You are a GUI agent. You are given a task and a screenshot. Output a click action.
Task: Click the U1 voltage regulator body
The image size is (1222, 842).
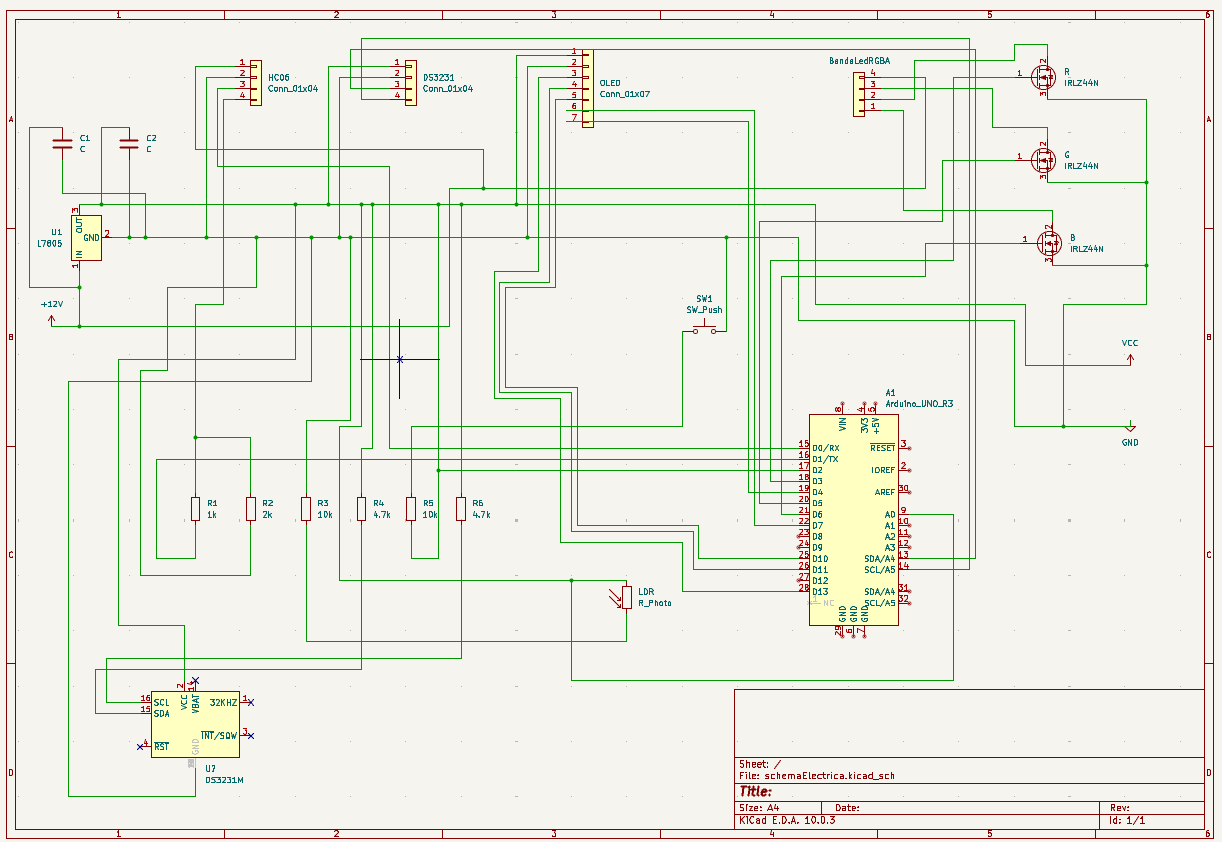(x=86, y=238)
